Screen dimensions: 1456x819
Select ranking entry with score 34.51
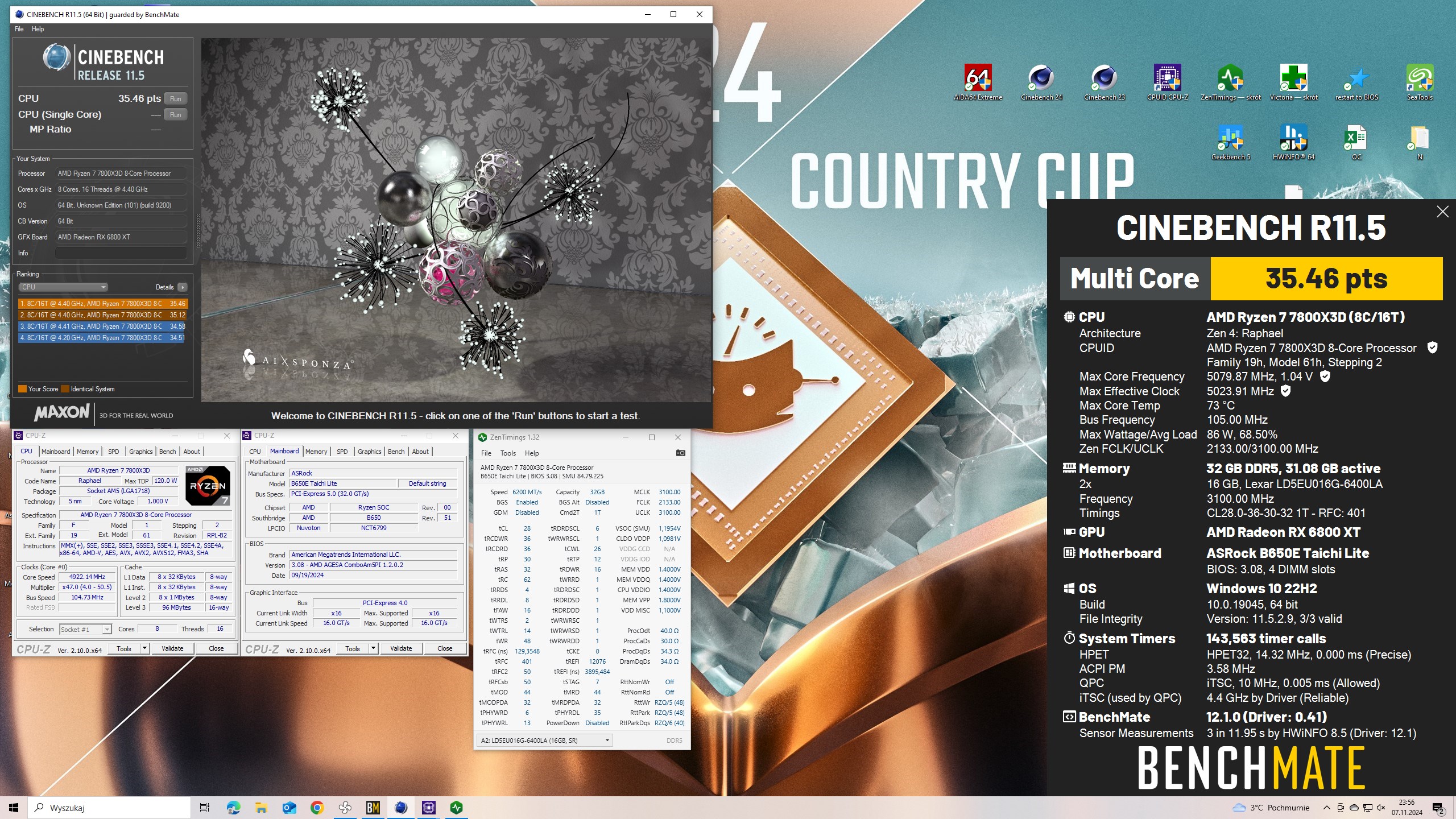point(102,338)
